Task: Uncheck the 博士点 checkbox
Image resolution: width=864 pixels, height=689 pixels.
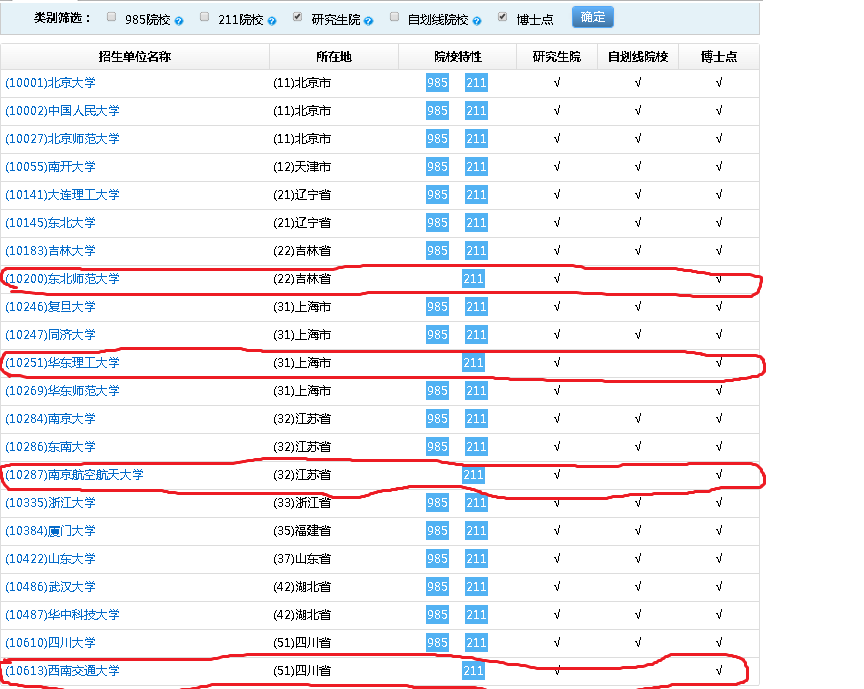Action: tap(500, 16)
